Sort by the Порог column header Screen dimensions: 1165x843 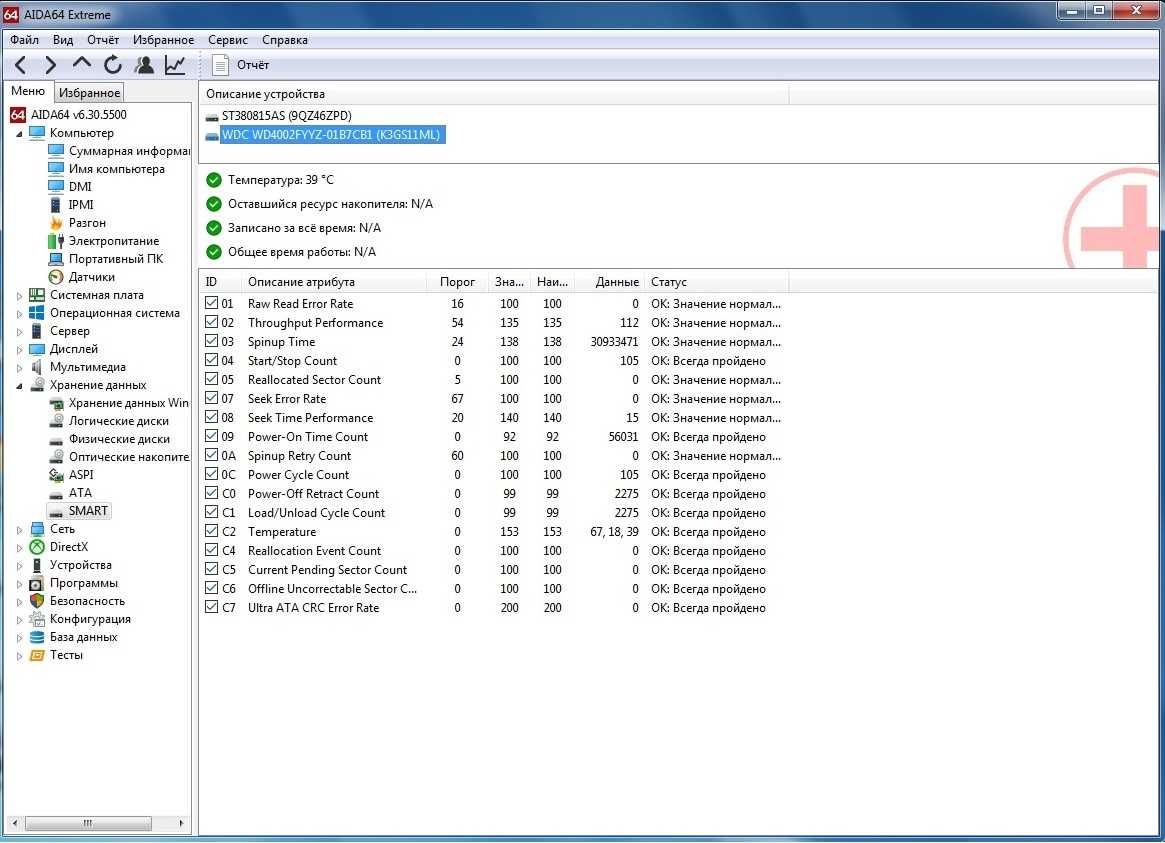(457, 282)
